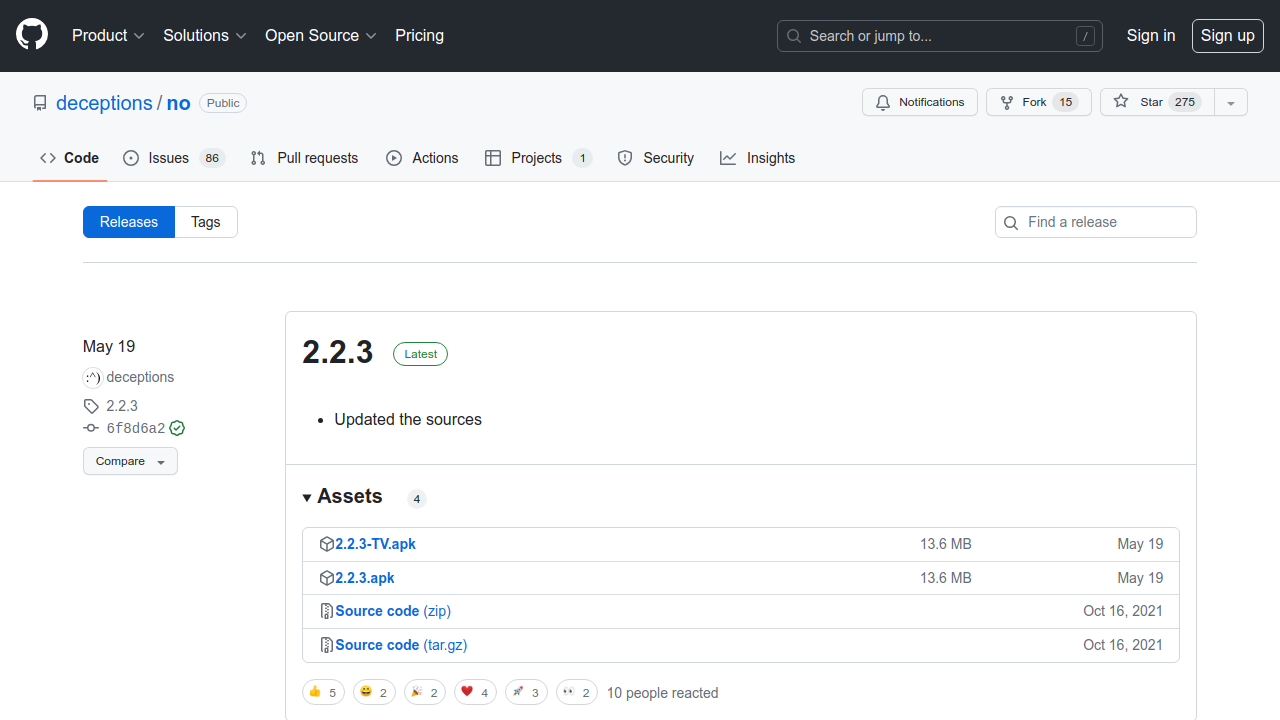Open the Compare dropdown
The height and width of the screenshot is (720, 1280).
pos(130,461)
